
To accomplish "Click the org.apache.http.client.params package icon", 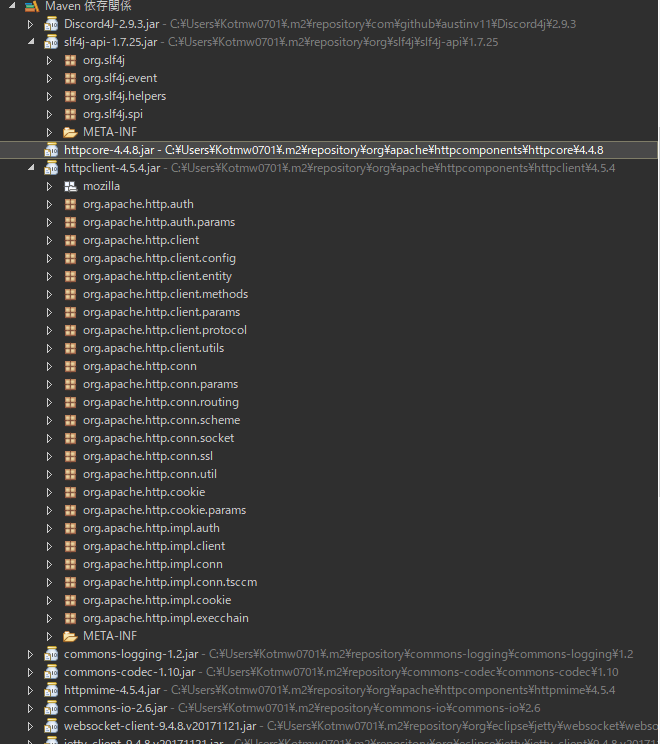I will (x=70, y=313).
